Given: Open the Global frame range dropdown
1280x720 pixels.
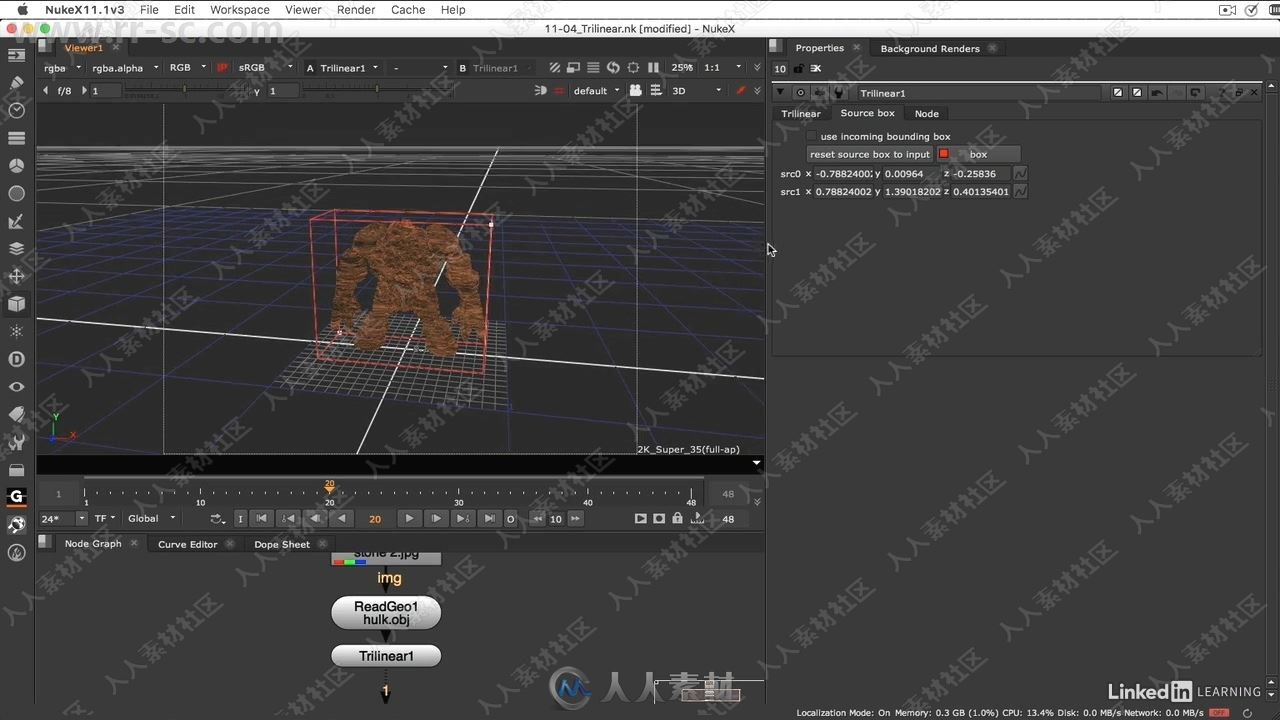Looking at the screenshot, I should pyautogui.click(x=152, y=518).
